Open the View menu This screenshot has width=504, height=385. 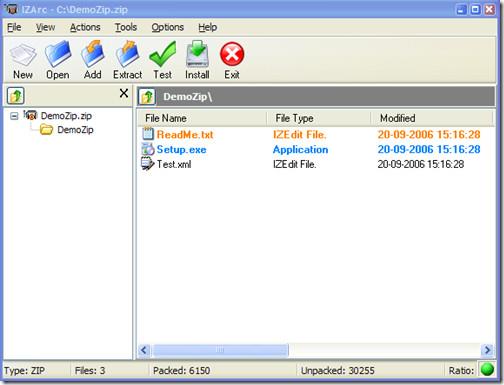tap(45, 27)
